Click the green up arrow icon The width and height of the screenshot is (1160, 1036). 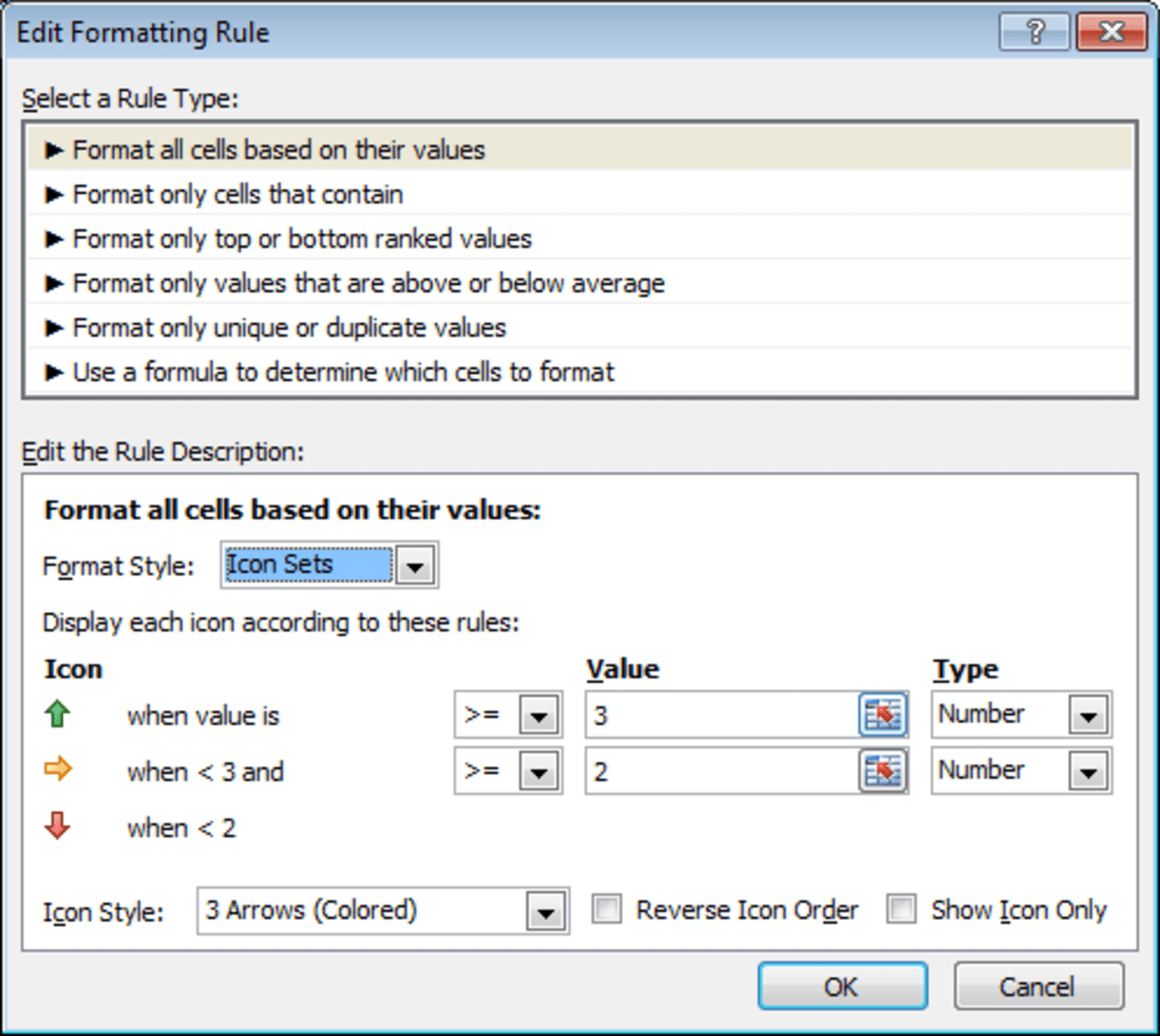point(57,715)
